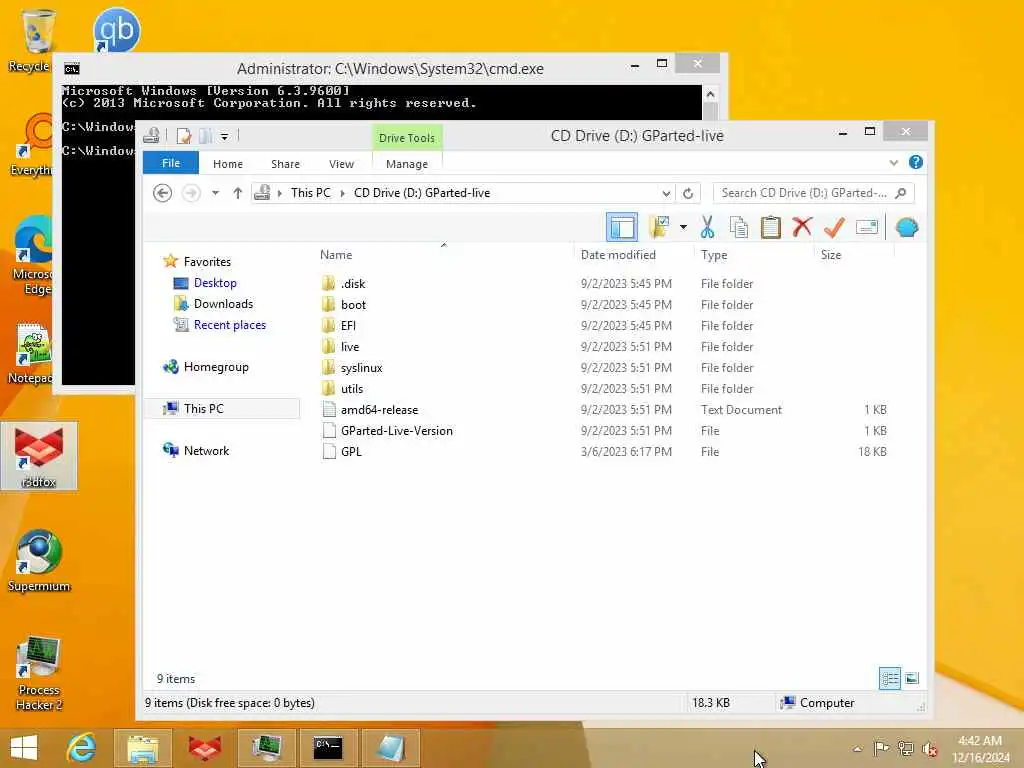The height and width of the screenshot is (768, 1024).
Task: Click the cmd.exe window title bar icon
Action: (x=72, y=69)
